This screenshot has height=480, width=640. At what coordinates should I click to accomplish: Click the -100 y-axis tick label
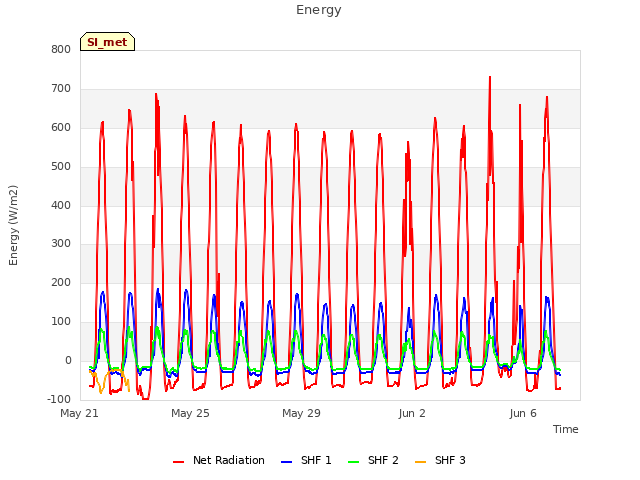pos(59,399)
